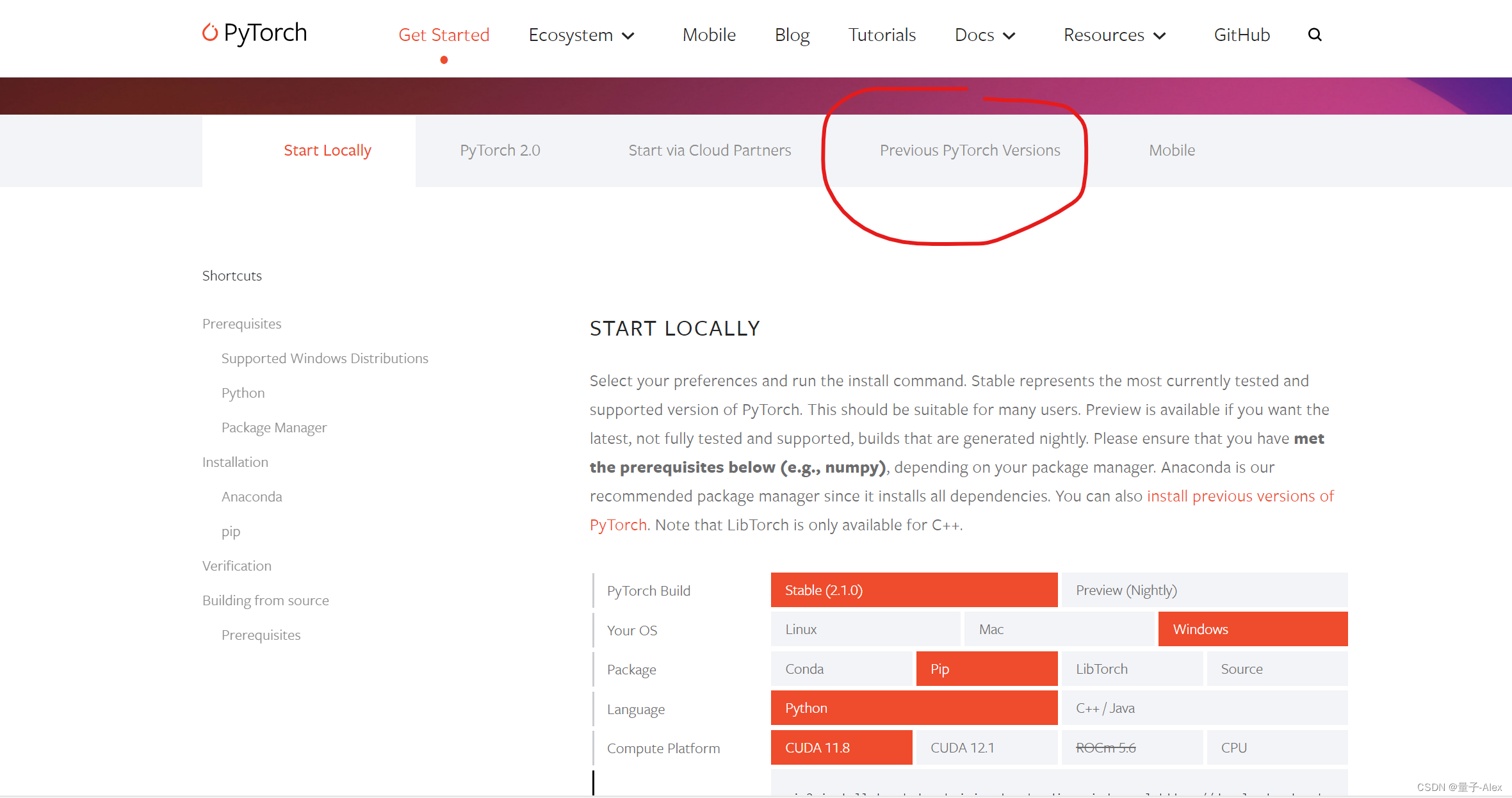Jump to Package Manager shortcut

[x=274, y=428]
